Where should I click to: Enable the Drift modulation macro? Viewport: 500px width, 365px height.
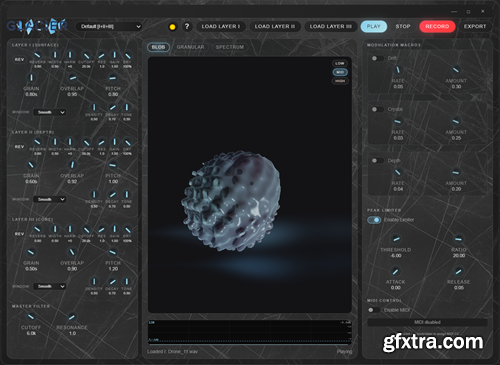pyautogui.click(x=377, y=58)
